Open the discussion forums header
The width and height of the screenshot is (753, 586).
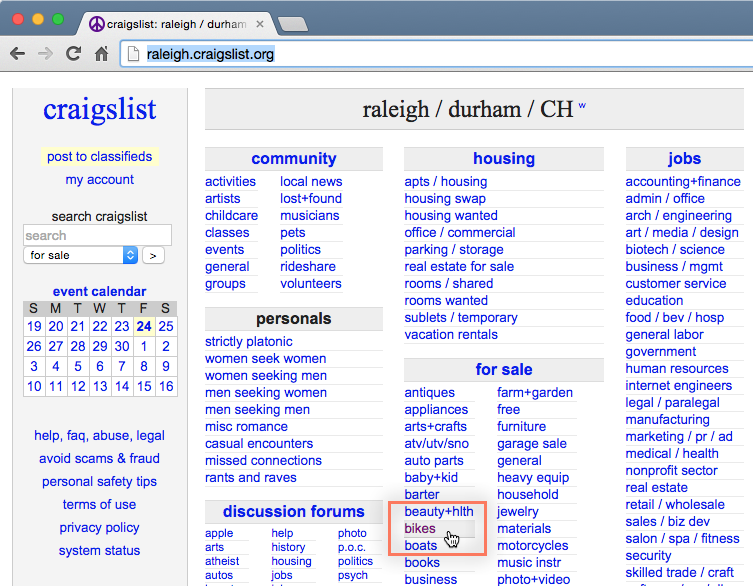(293, 511)
